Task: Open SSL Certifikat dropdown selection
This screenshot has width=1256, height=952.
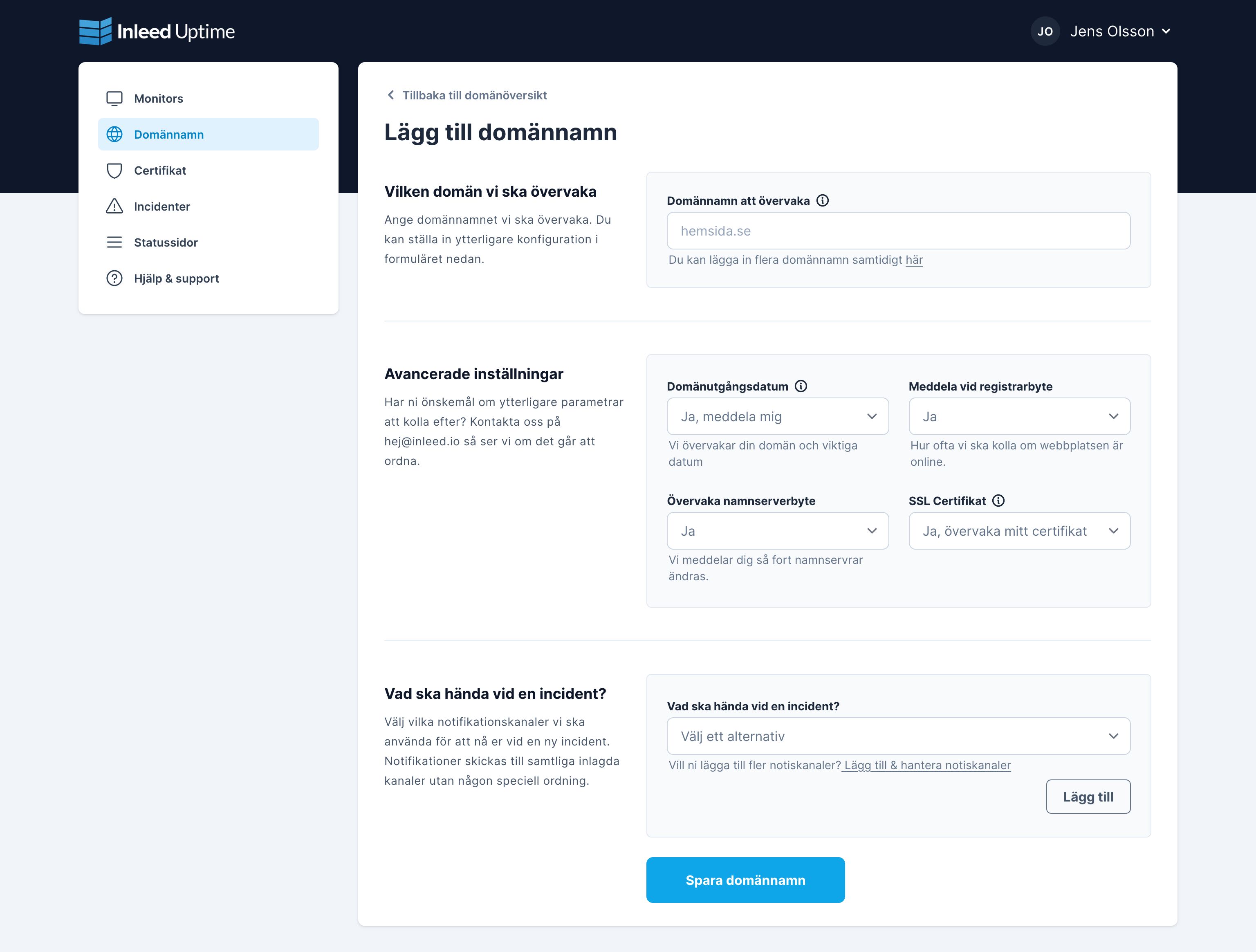Action: click(x=1019, y=531)
